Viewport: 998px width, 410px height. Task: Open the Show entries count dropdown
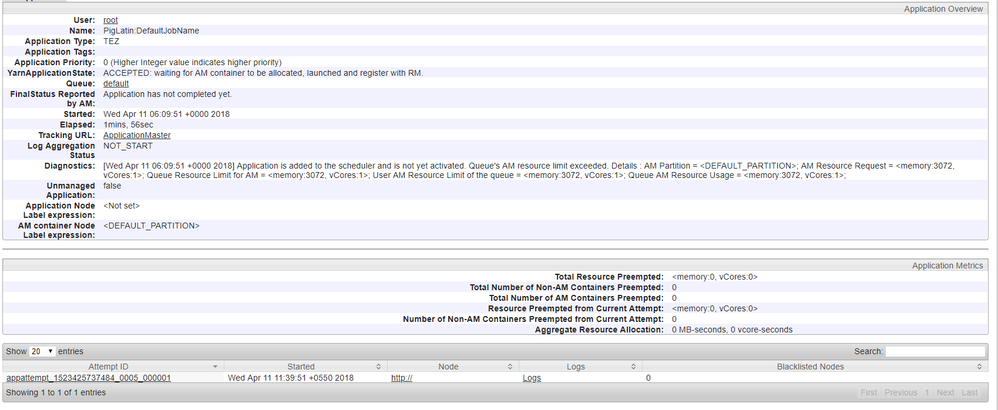click(43, 351)
